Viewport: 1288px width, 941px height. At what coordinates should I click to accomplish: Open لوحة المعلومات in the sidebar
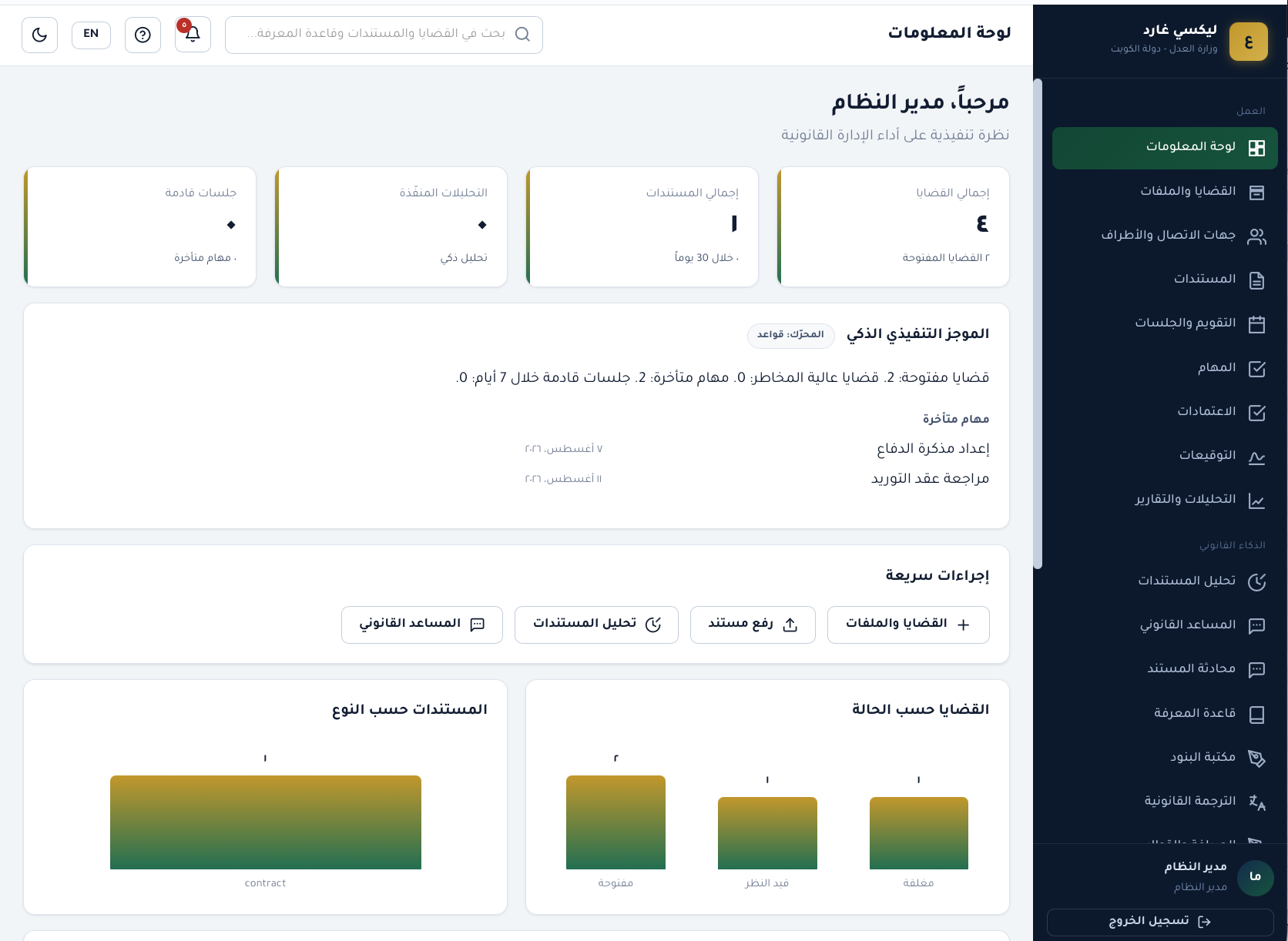pos(1165,148)
